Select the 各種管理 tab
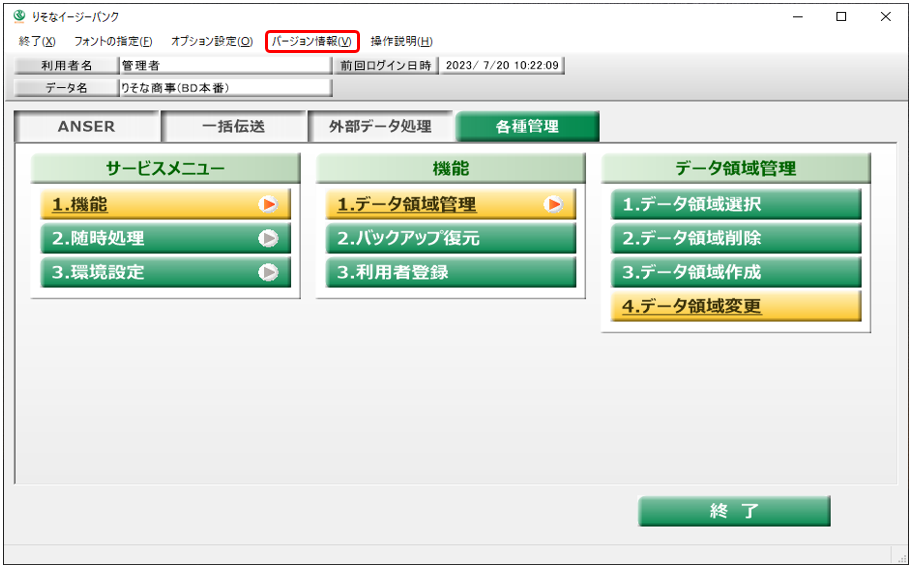Screen dimensions: 913x569 point(528,126)
